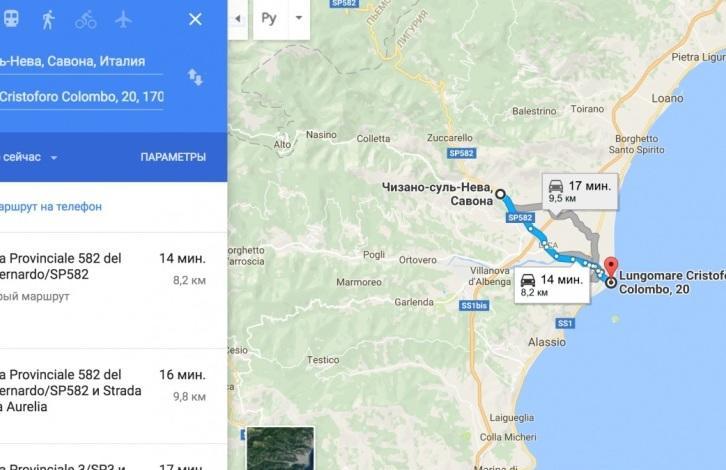Choose the flight travel mode icon
Image resolution: width=726 pixels, height=470 pixels.
tap(123, 19)
